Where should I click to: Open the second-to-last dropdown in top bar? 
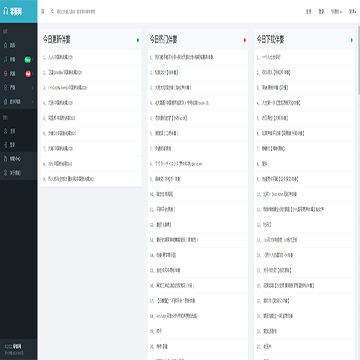pos(336,11)
